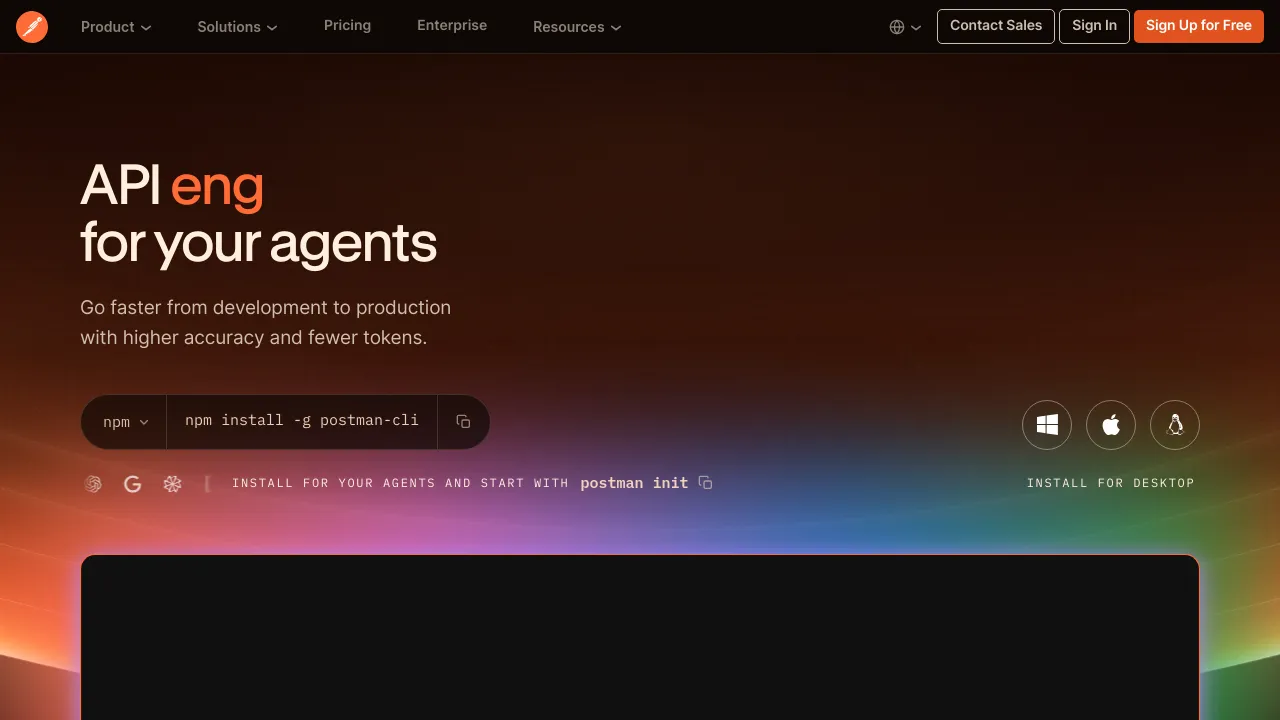Click the Contact Sales button

pos(996,26)
